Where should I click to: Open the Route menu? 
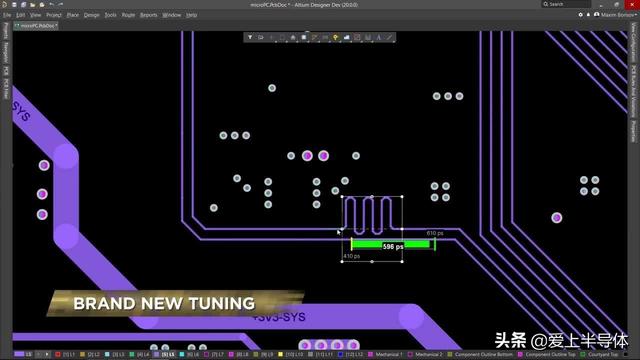point(128,15)
